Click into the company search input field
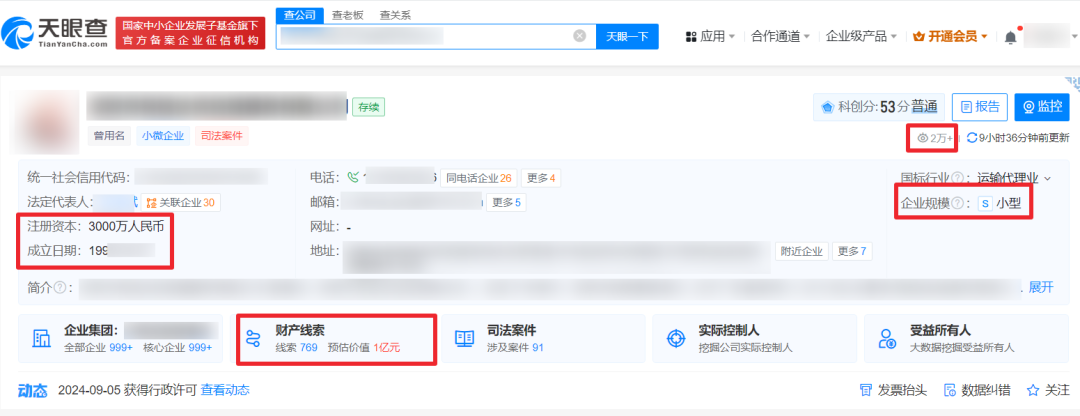The height and width of the screenshot is (416, 1080). coord(425,36)
